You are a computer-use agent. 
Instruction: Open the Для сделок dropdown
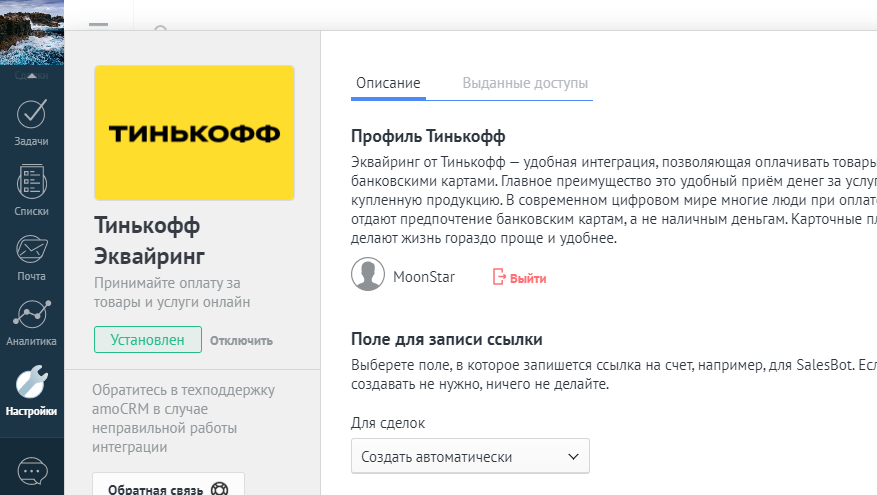[470, 456]
